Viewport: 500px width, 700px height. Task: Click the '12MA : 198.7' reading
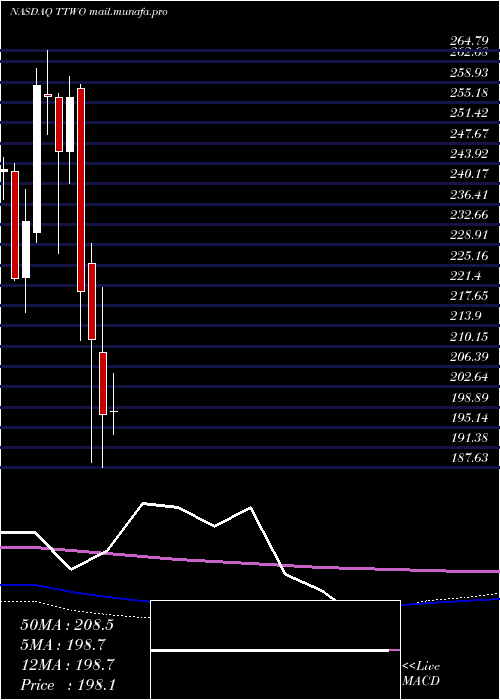pos(67,665)
